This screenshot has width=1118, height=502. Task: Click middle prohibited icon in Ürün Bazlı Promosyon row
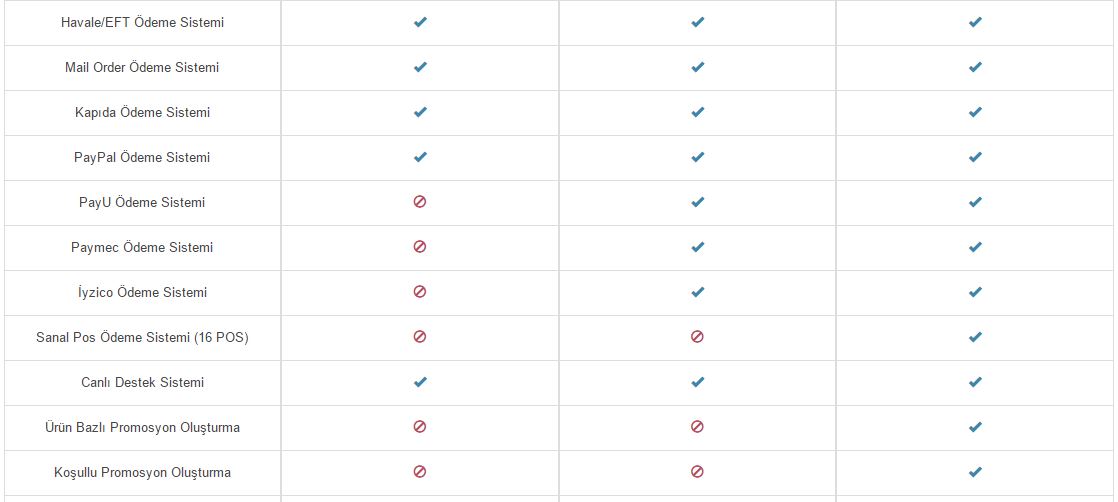tap(697, 426)
